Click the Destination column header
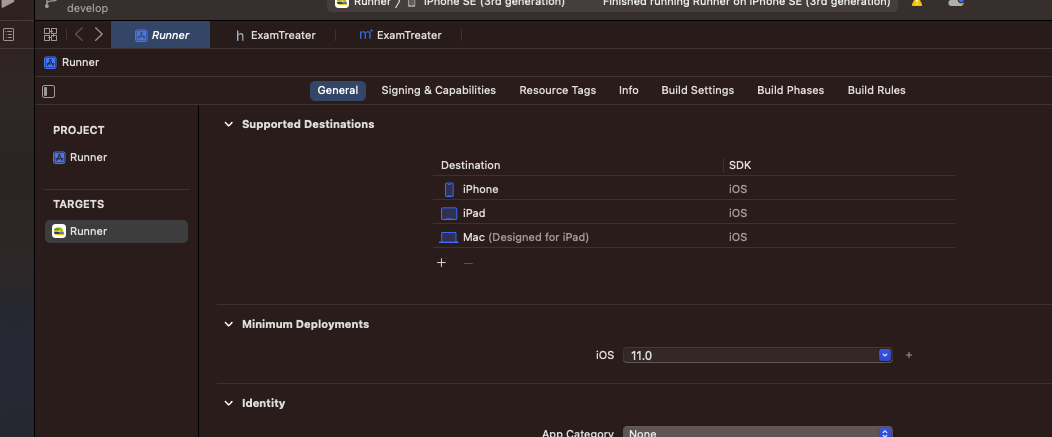 470,165
